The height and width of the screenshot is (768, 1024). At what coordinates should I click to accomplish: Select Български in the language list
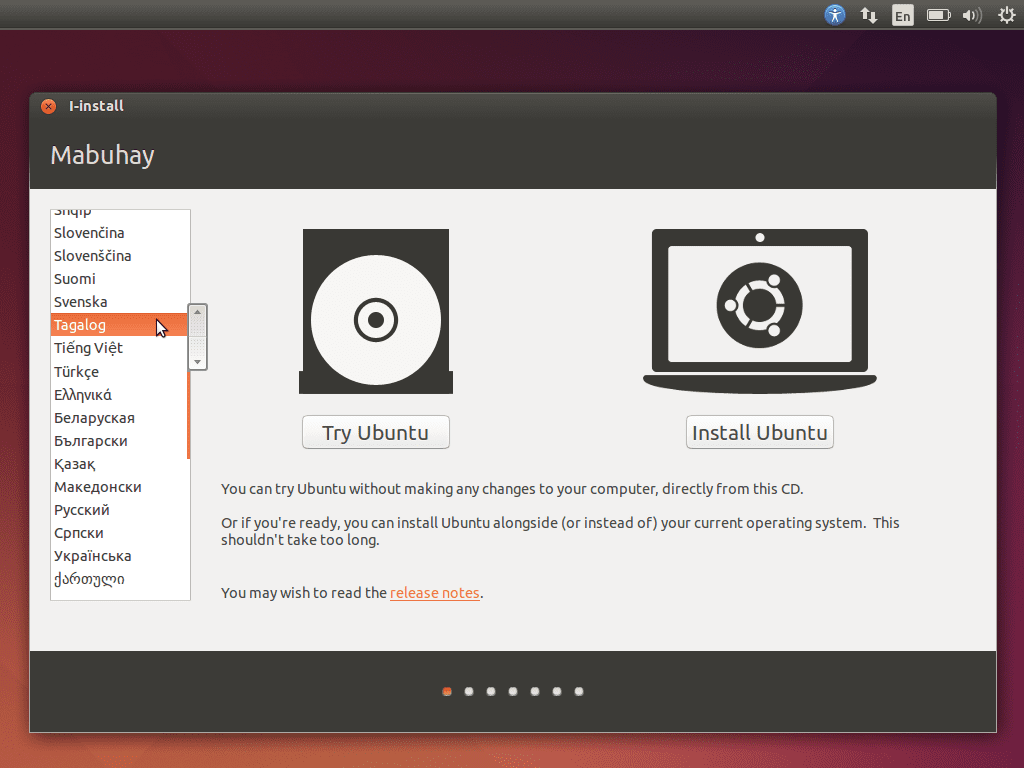119,441
